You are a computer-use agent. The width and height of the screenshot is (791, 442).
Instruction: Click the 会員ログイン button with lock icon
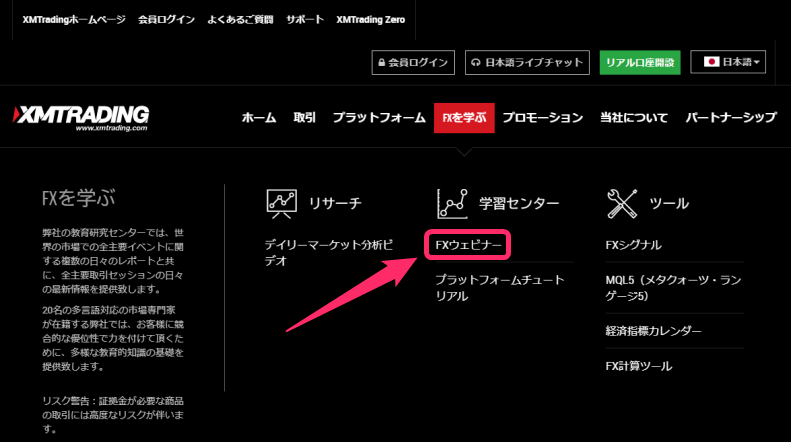(x=413, y=63)
